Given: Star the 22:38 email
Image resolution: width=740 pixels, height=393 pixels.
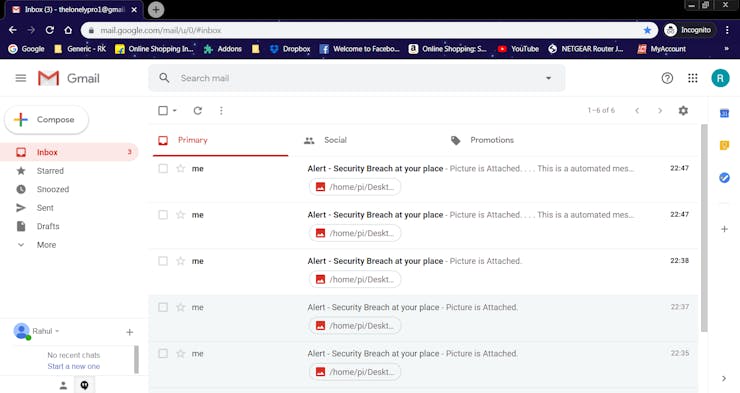Looking at the screenshot, I should click(x=180, y=261).
